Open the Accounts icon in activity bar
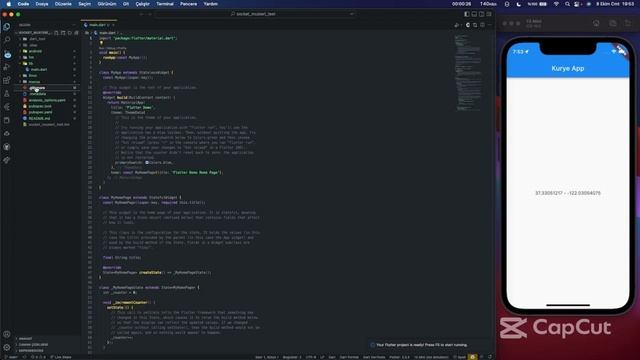640x360 pixels. [7, 334]
